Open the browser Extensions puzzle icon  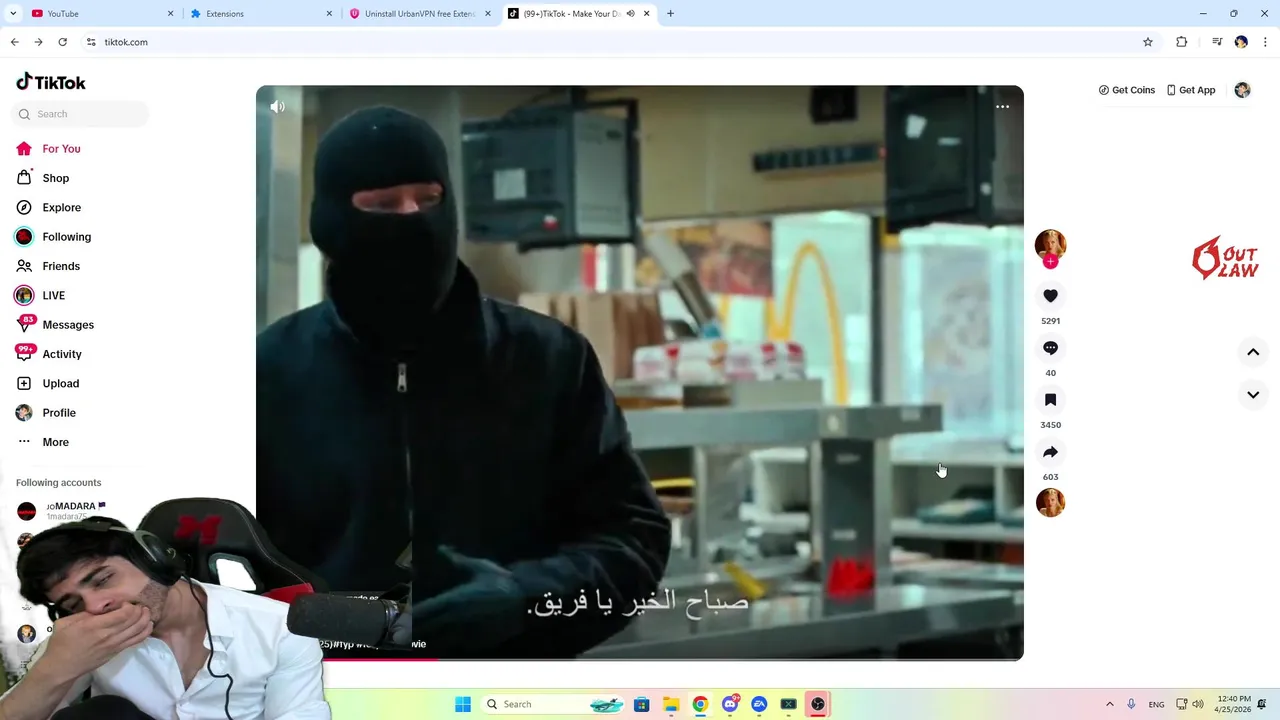[x=1182, y=42]
